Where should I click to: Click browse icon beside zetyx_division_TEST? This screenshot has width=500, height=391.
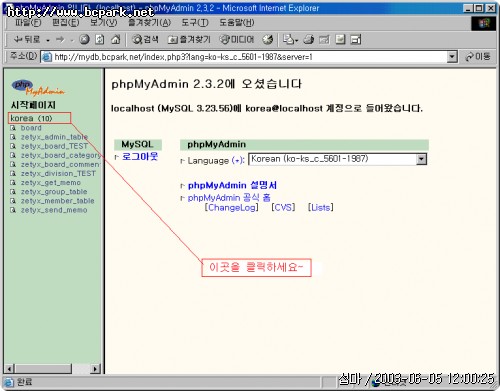tap(13, 173)
